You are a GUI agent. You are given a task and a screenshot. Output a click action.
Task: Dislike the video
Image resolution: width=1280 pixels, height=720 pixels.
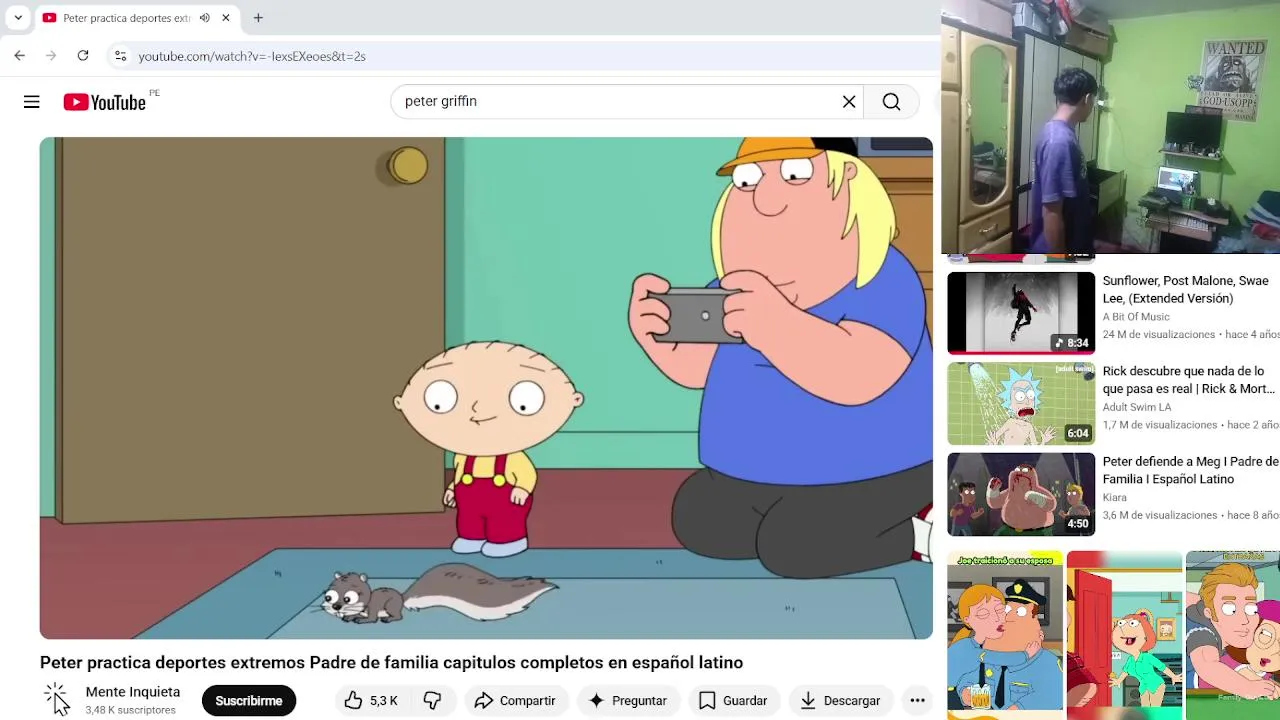(x=432, y=701)
